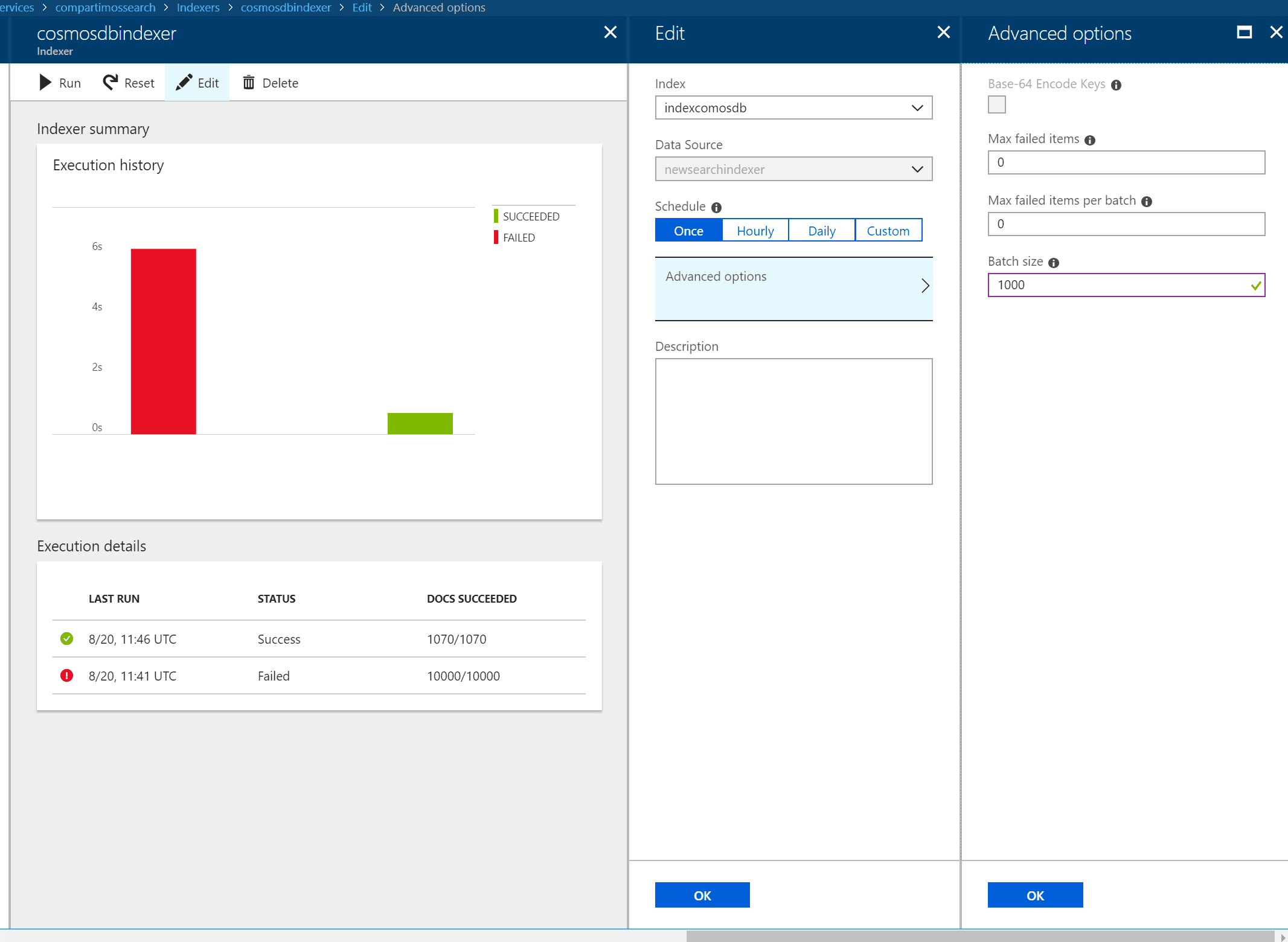Toggle Base-64 Encode Keys checkbox
Viewport: 1288px width, 942px height.
click(x=997, y=104)
